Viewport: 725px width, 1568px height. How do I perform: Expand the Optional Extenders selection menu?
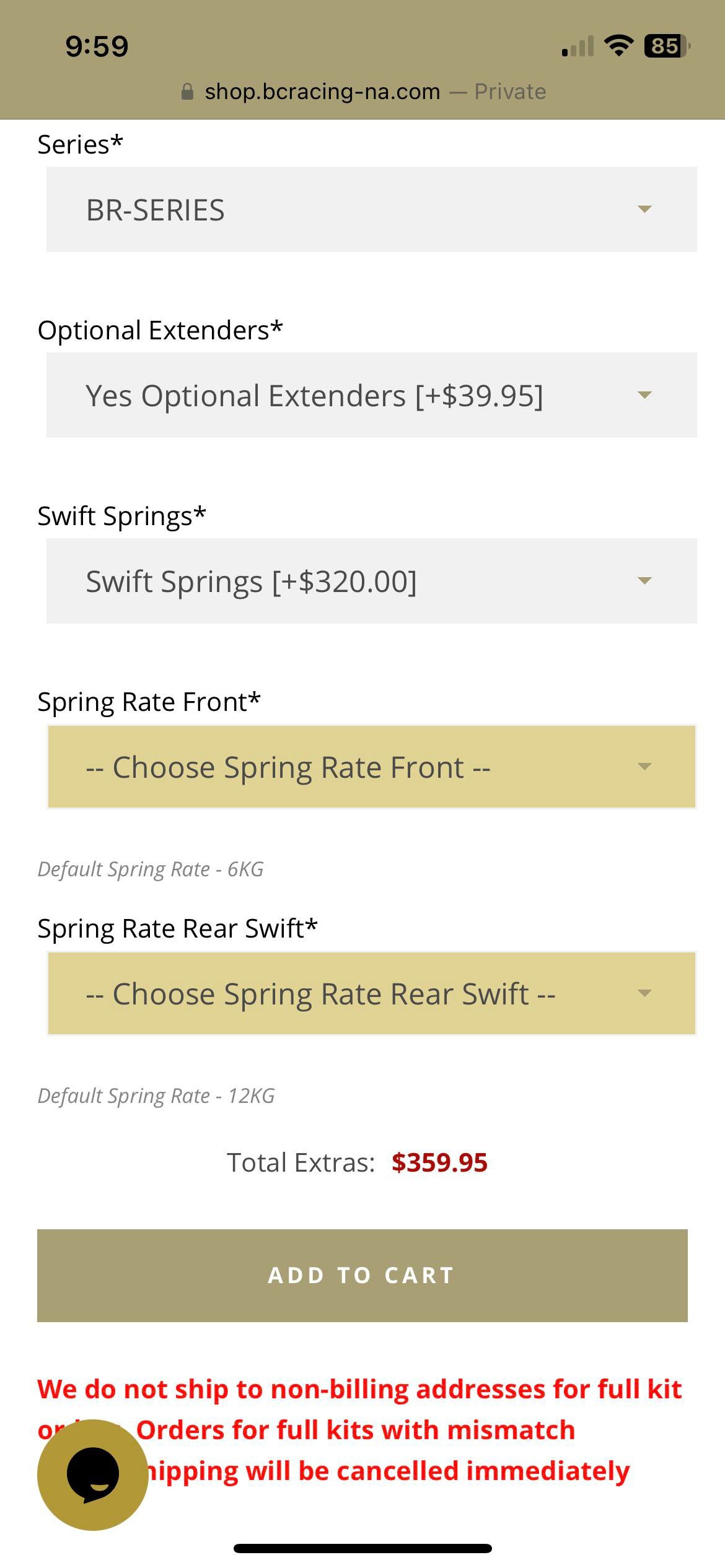point(371,395)
